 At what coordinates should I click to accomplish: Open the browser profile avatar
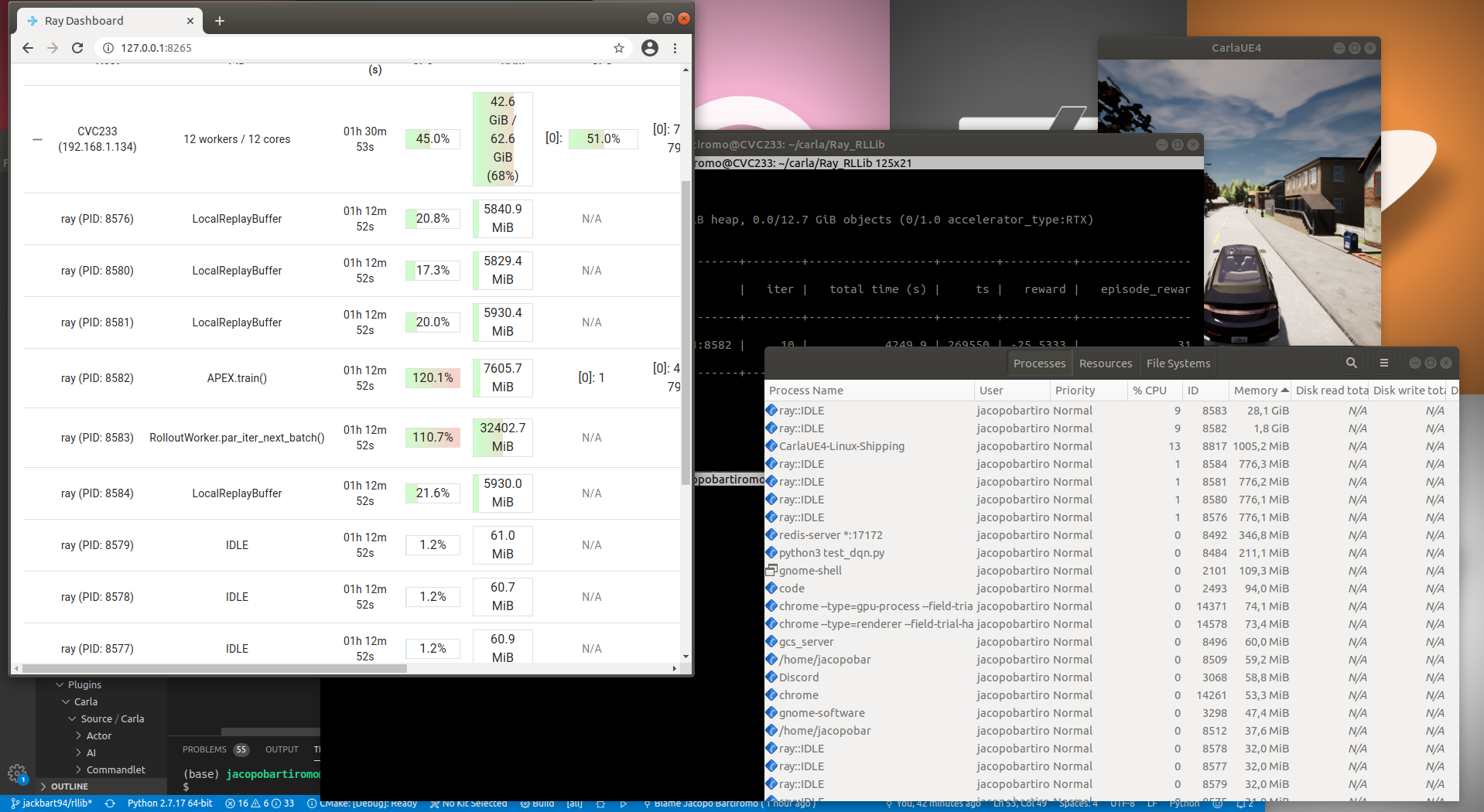click(x=649, y=48)
